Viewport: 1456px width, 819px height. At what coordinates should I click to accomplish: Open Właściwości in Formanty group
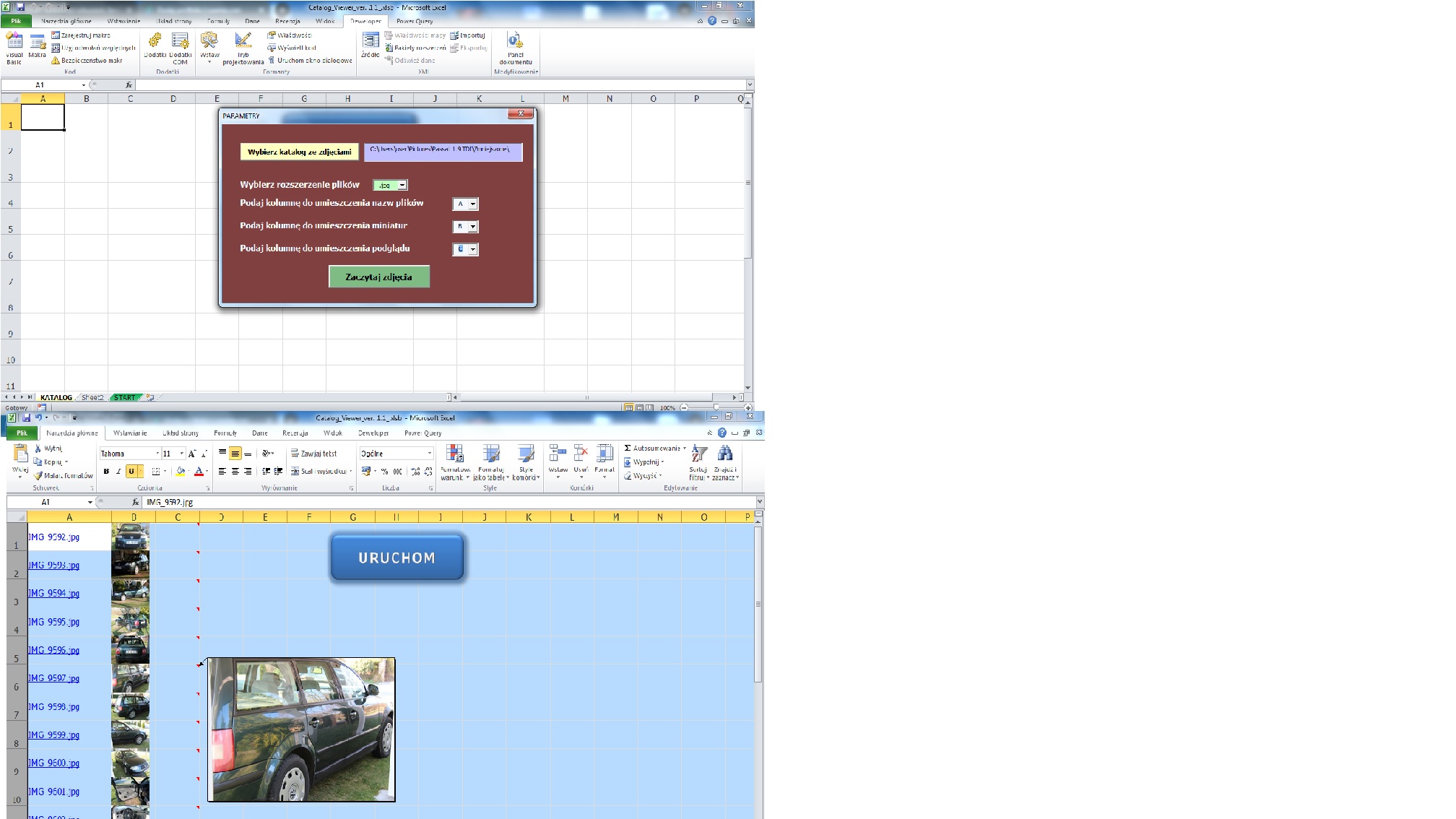(x=290, y=35)
